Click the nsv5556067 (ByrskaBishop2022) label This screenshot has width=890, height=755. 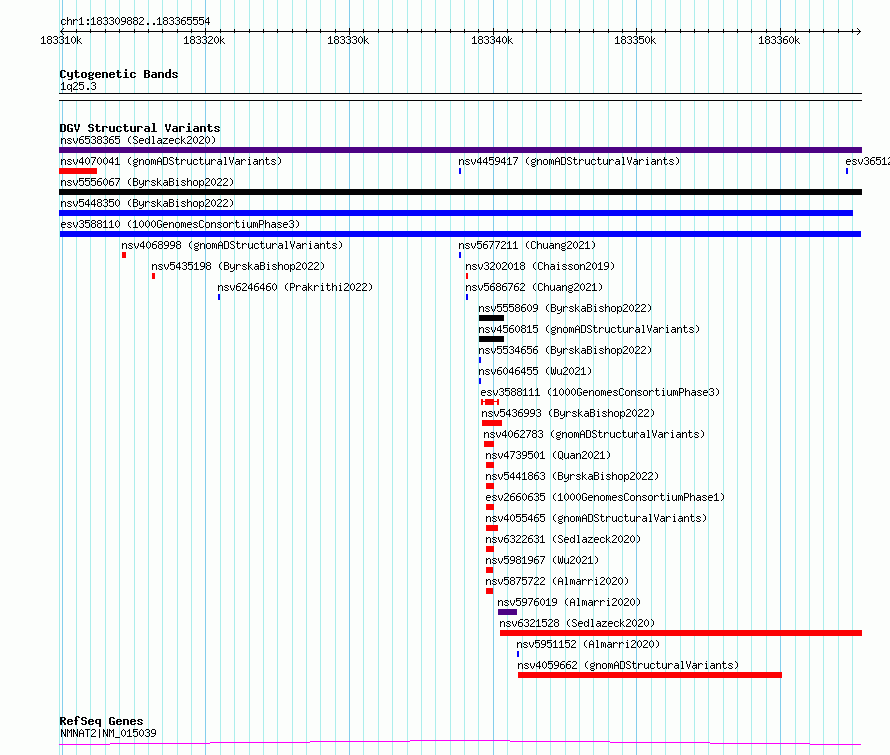147,182
